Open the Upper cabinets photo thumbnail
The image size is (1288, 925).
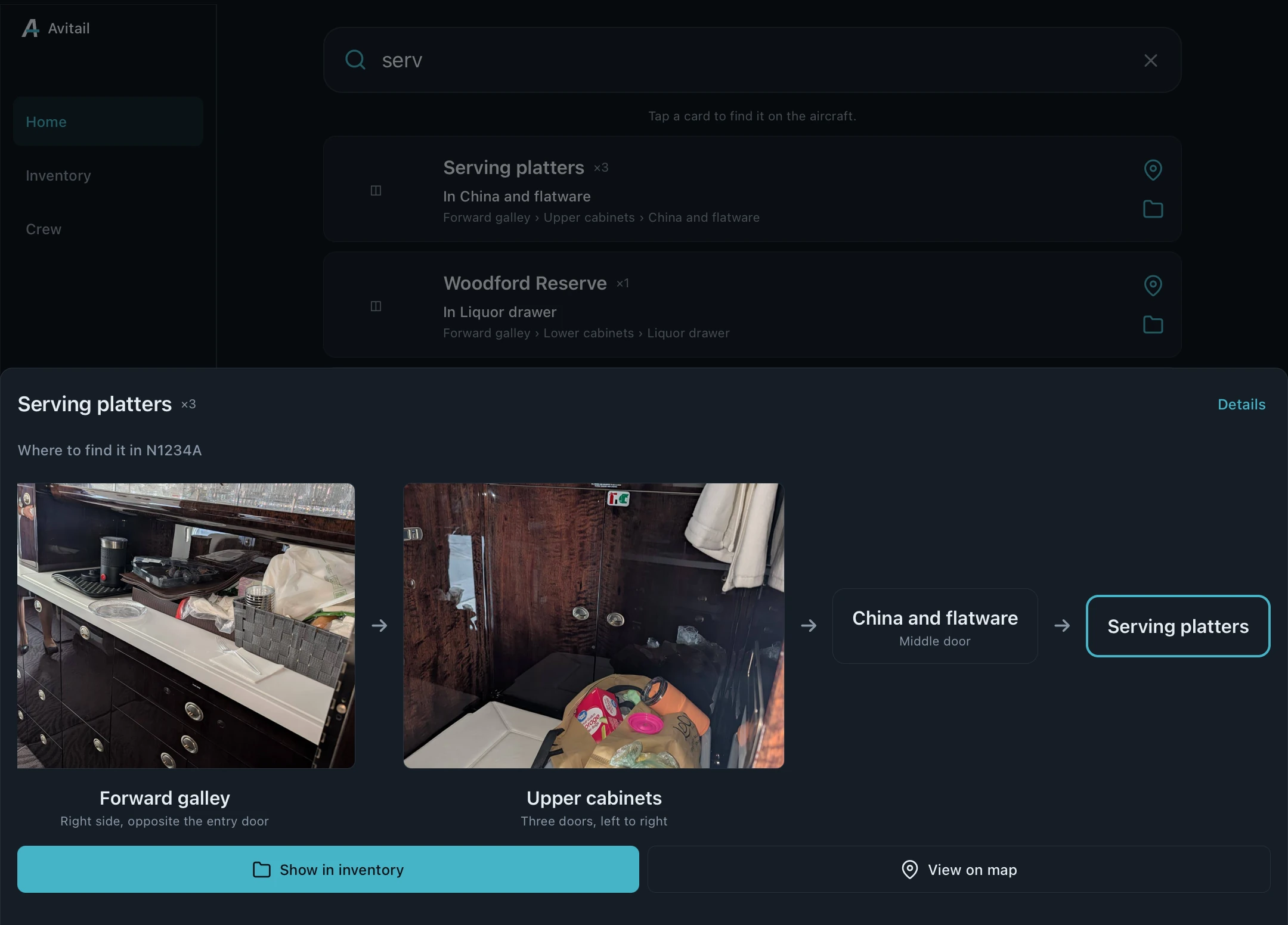tap(593, 625)
